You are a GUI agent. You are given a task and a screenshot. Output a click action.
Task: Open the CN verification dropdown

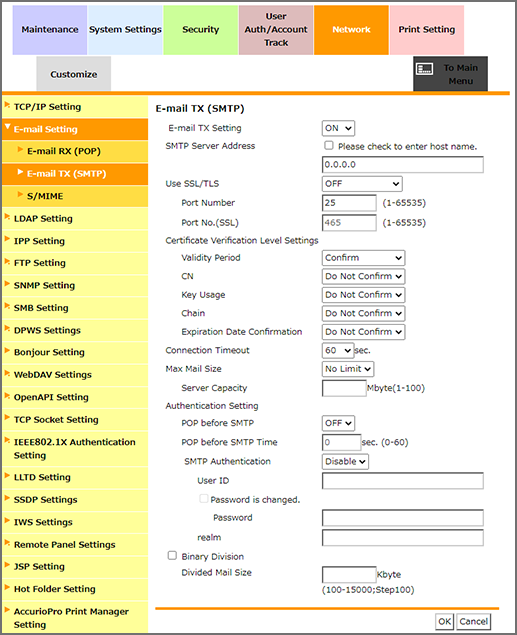tap(364, 277)
